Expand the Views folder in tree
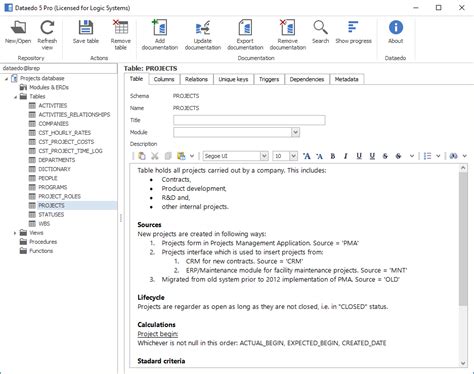Image resolution: width=474 pixels, height=374 pixels. (15, 233)
